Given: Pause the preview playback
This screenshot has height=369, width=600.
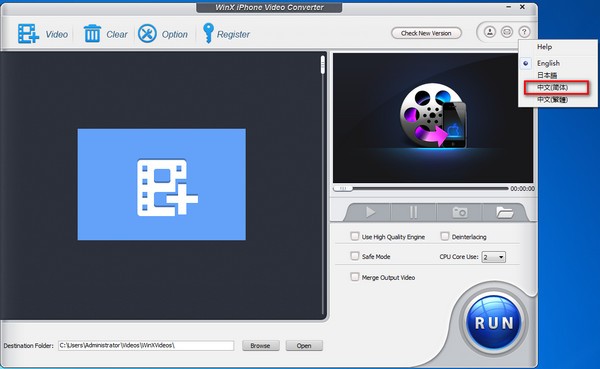Looking at the screenshot, I should click(x=413, y=212).
